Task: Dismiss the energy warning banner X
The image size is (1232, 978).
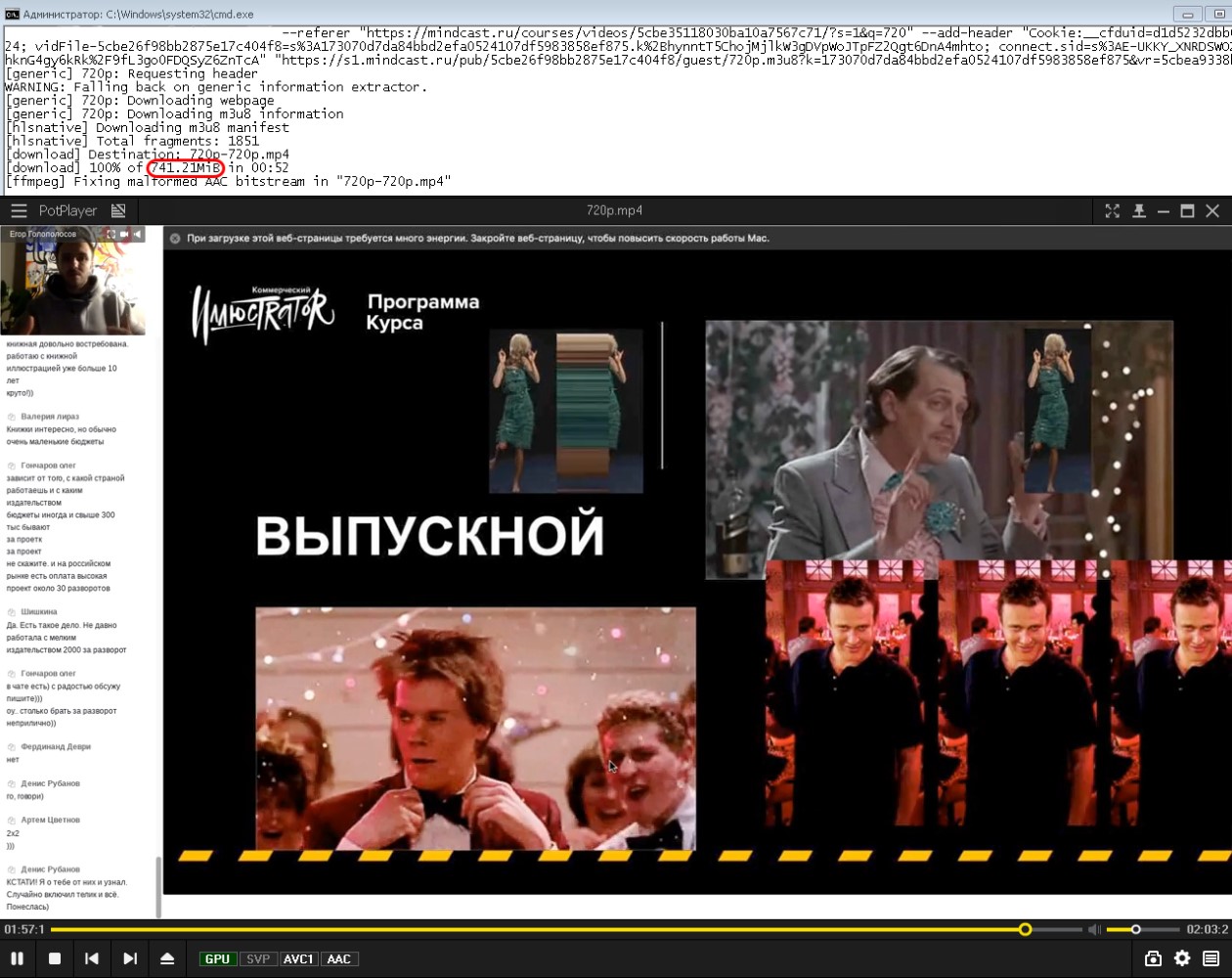Action: click(x=175, y=238)
